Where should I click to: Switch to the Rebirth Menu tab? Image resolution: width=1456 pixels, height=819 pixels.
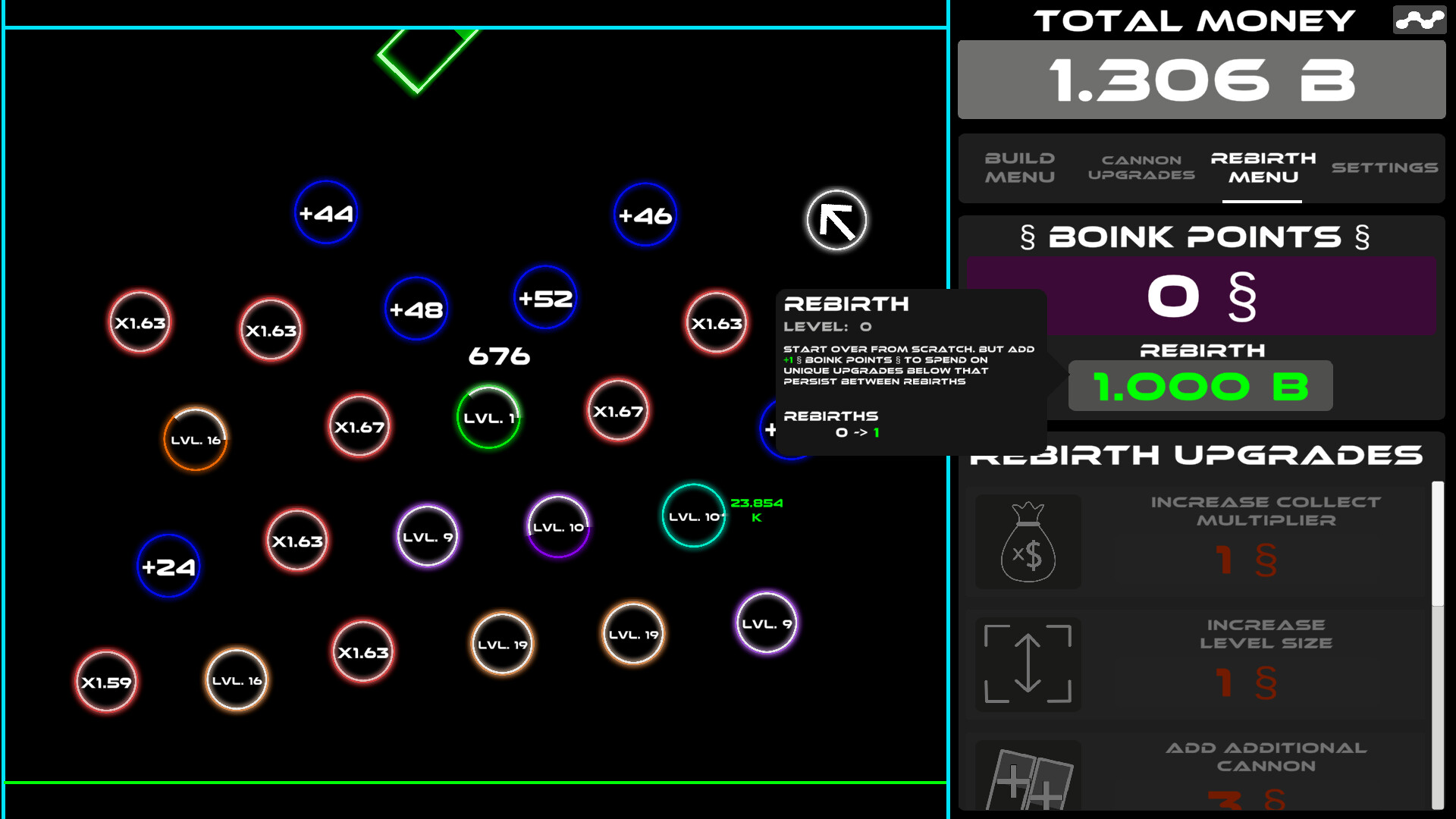(1263, 168)
